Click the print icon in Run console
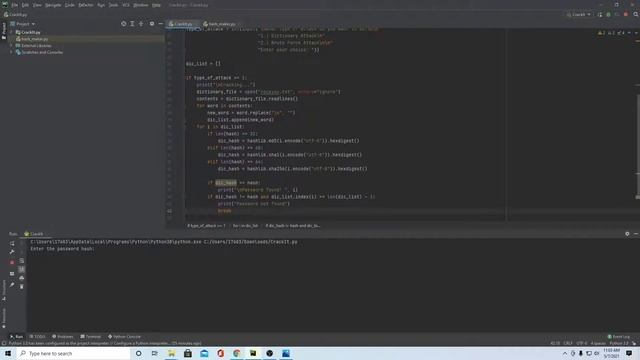This screenshot has height=360, width=640. click(22, 278)
